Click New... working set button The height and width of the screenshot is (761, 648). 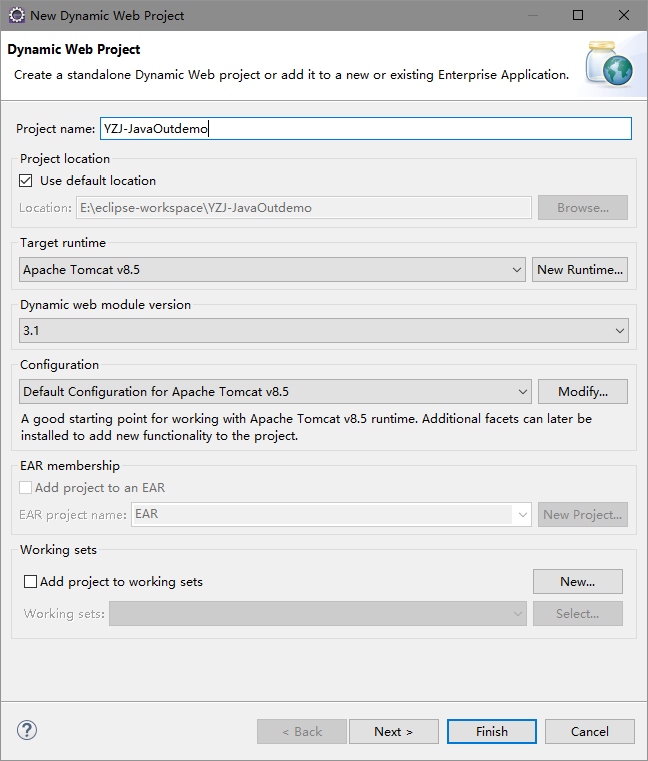pos(577,581)
